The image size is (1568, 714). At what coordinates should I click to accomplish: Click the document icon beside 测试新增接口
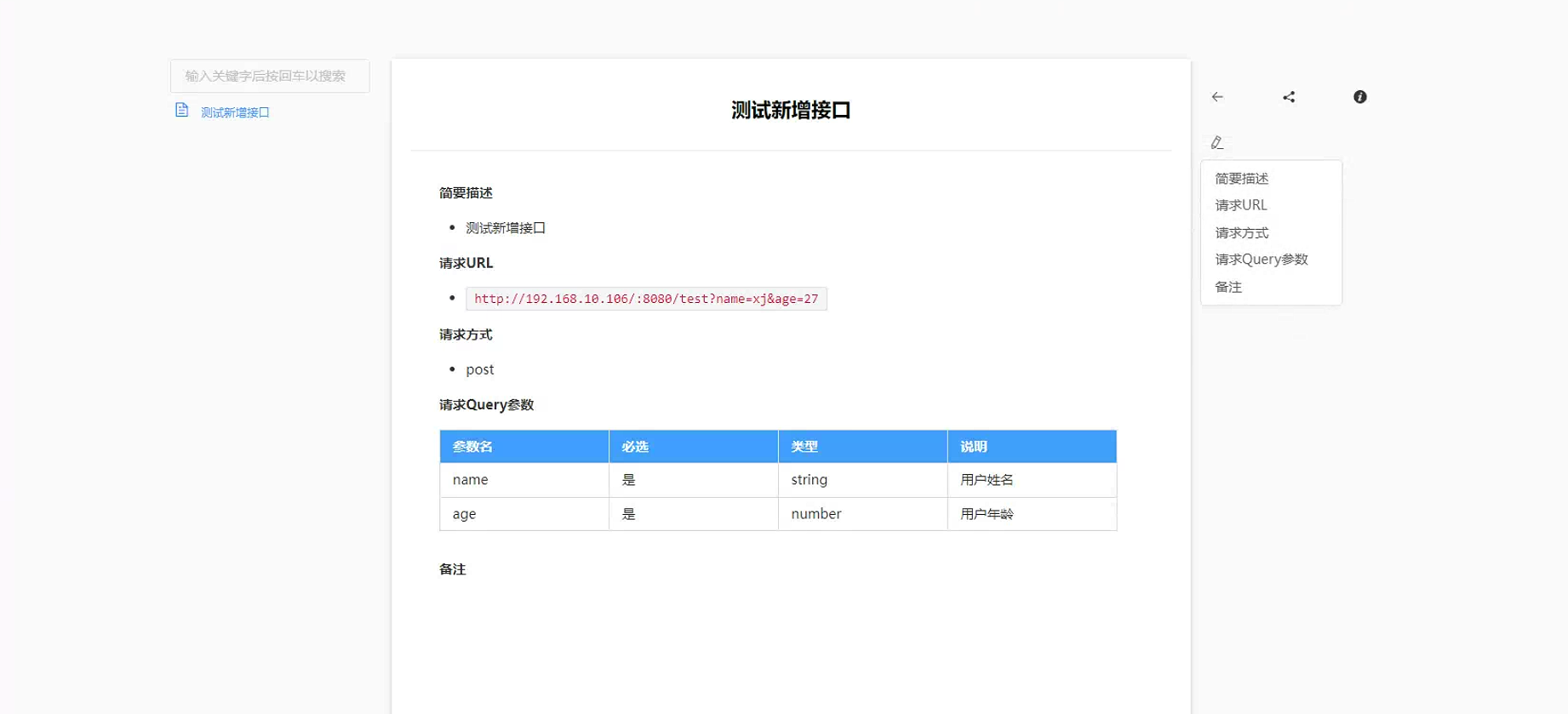point(181,111)
